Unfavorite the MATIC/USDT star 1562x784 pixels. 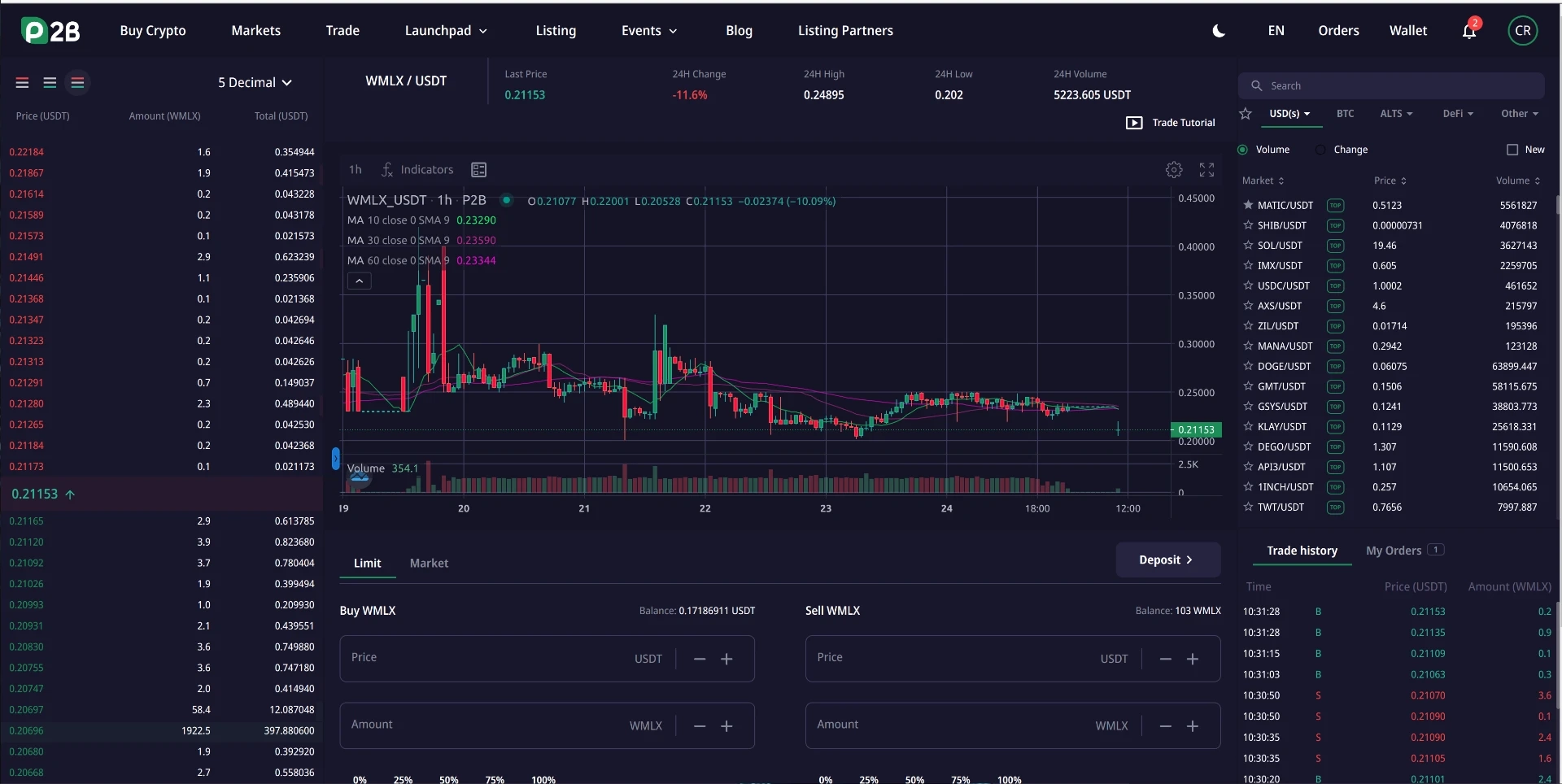point(1248,205)
